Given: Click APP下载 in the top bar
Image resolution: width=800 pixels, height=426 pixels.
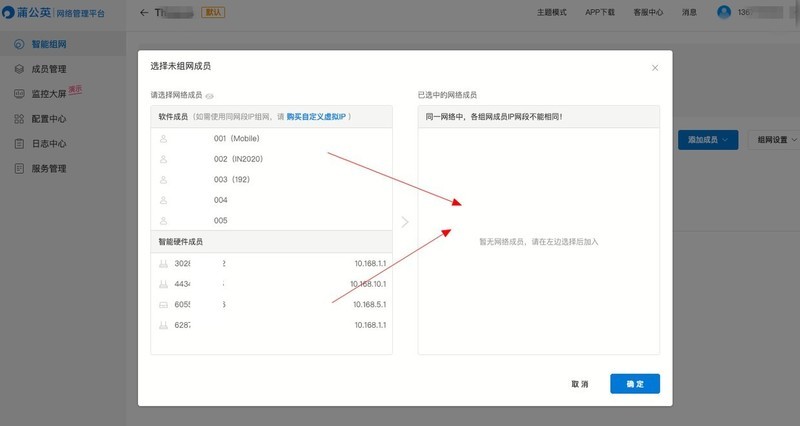Looking at the screenshot, I should [600, 12].
